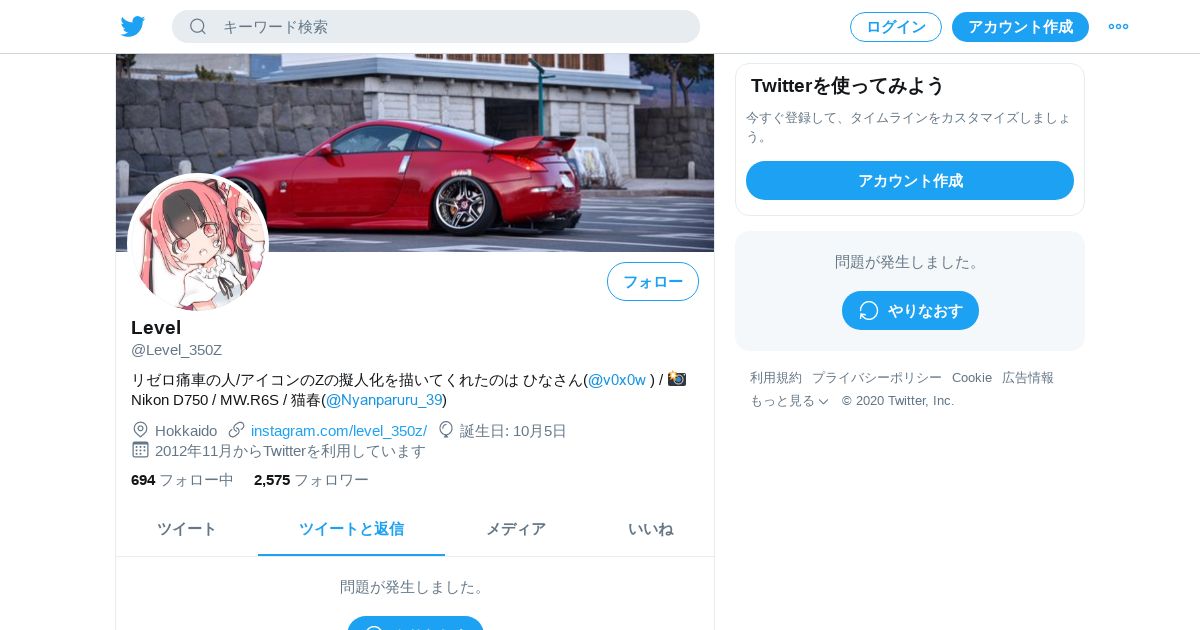Click the retry arrow icon in sidebar
The width and height of the screenshot is (1200, 630).
(869, 311)
